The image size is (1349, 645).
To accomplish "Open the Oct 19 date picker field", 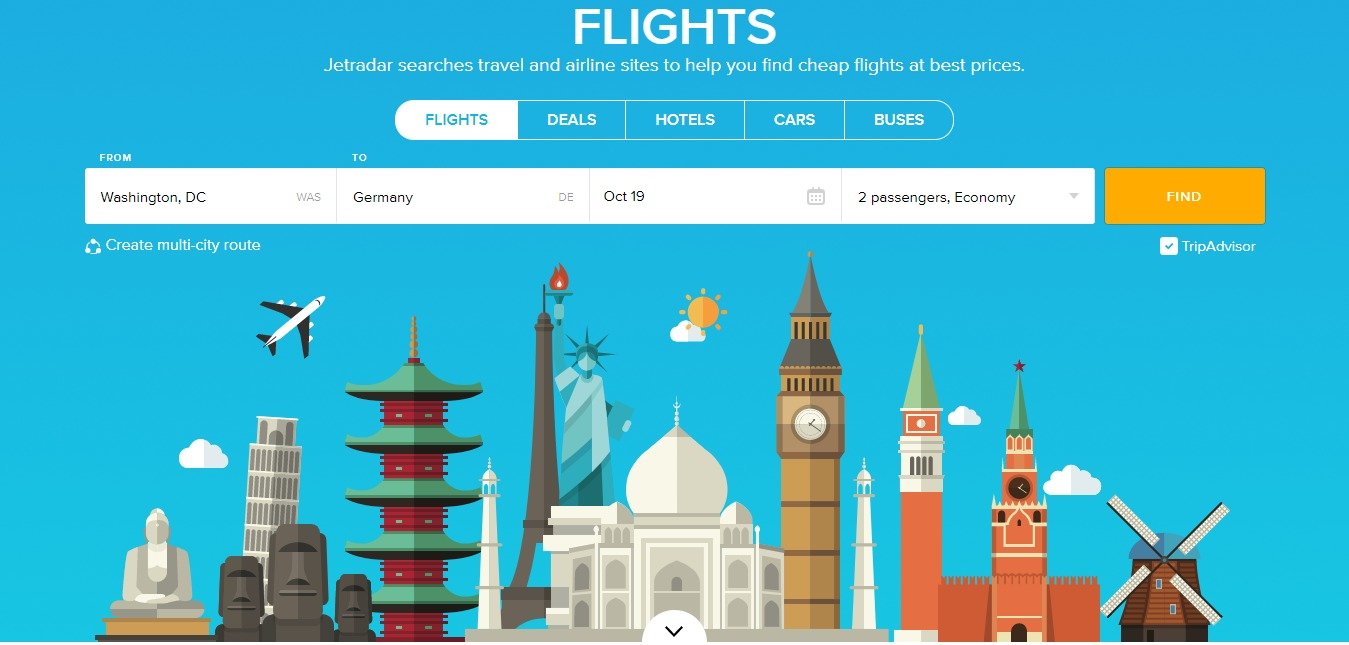I will tap(715, 196).
